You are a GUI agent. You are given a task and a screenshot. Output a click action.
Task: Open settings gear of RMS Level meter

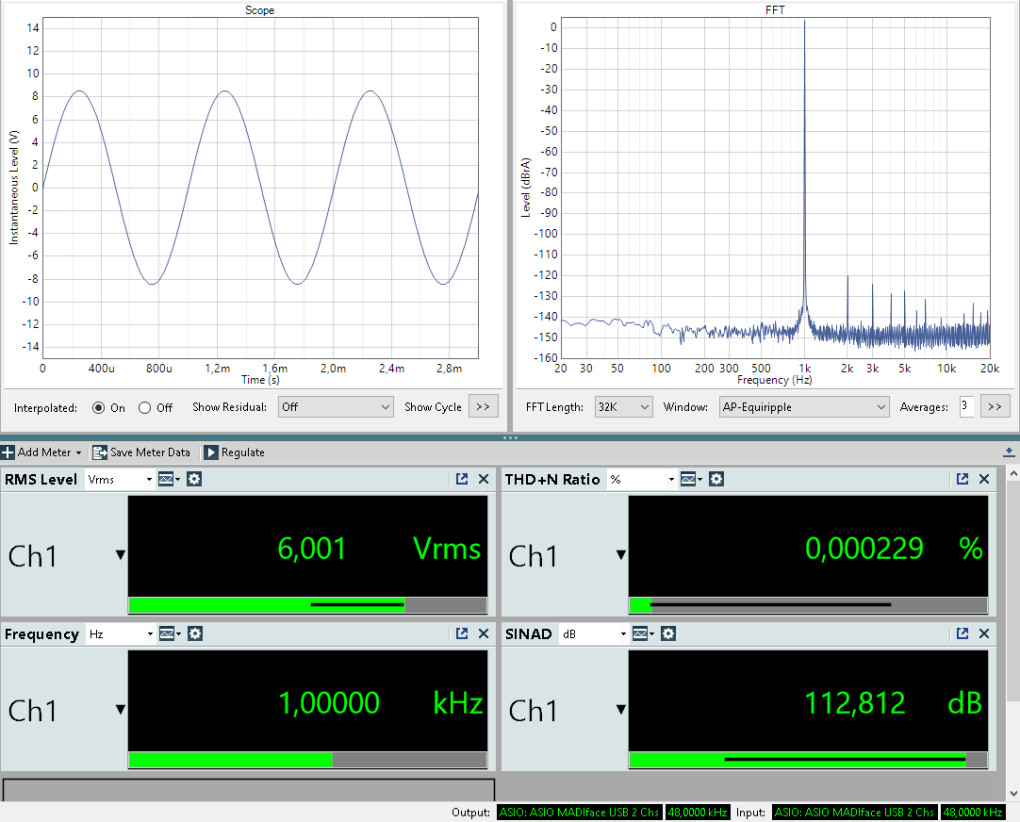click(x=194, y=479)
